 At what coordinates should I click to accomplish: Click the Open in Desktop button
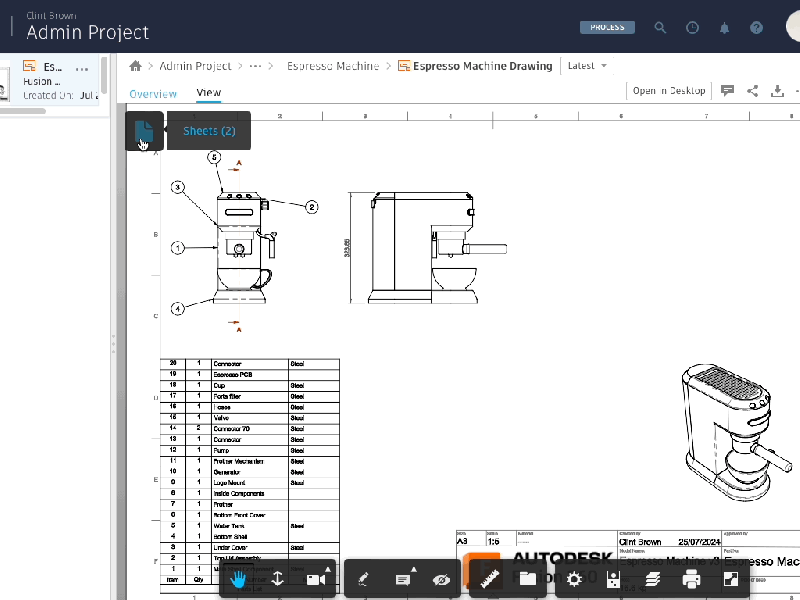pyautogui.click(x=668, y=90)
